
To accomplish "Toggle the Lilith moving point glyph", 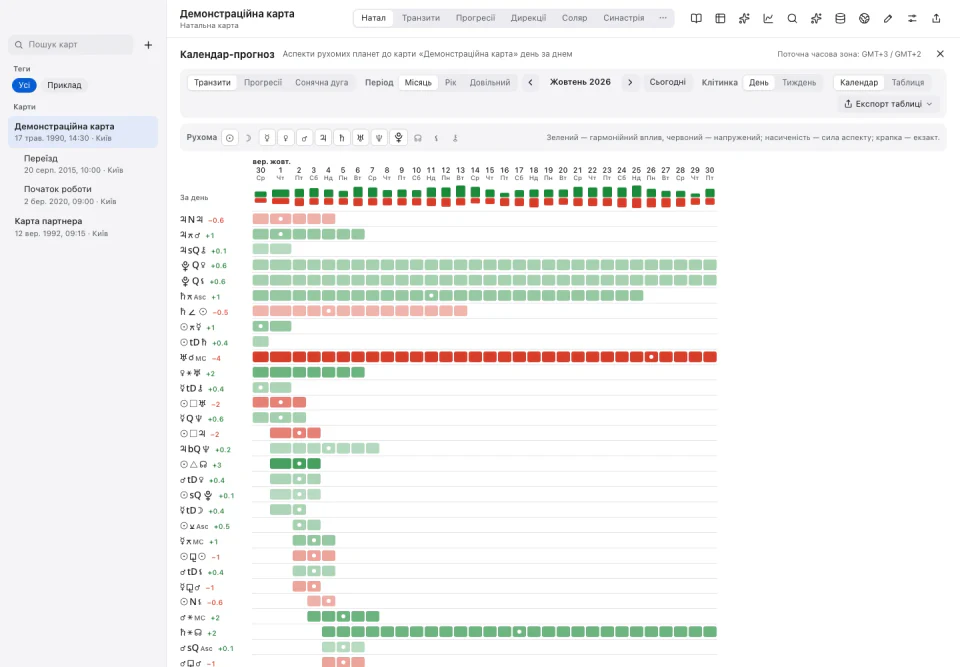I will 436,138.
